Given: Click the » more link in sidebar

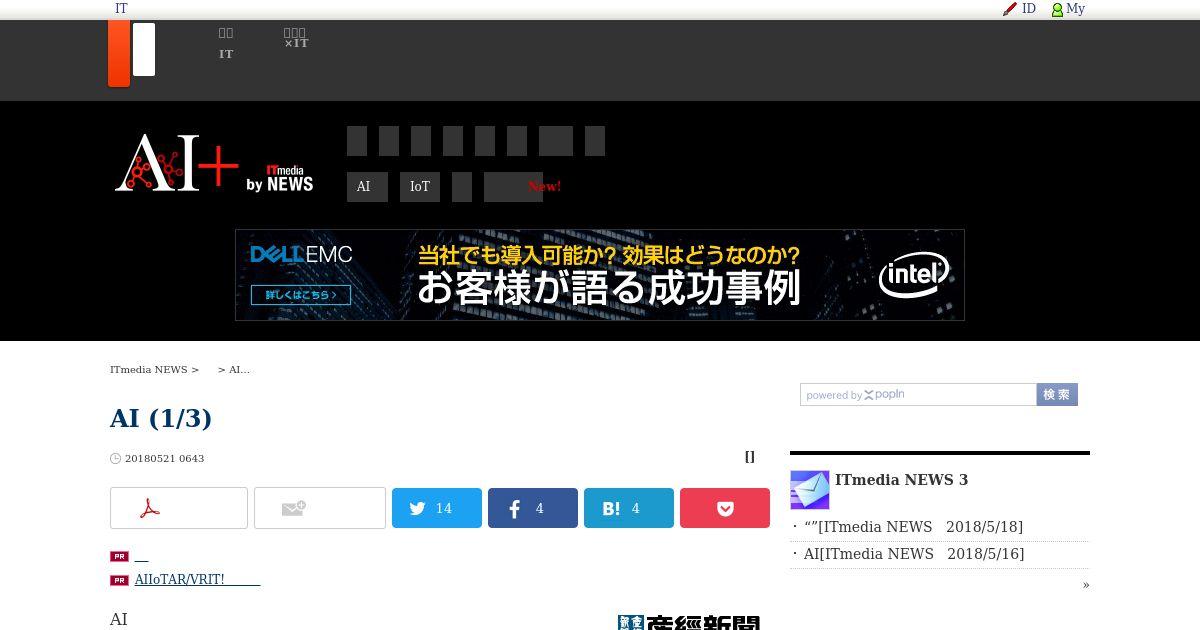Looking at the screenshot, I should pyautogui.click(x=1086, y=585).
